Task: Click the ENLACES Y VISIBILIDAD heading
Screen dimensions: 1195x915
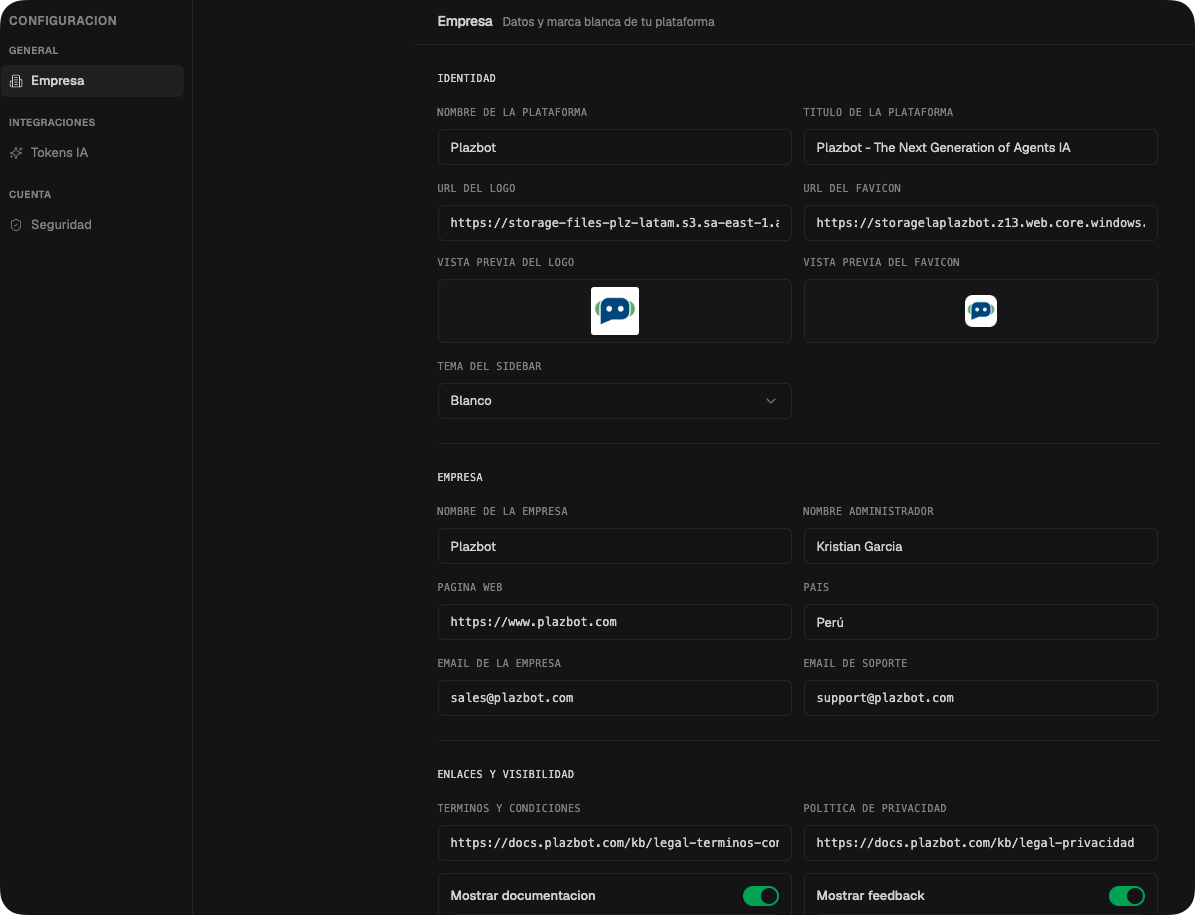Action: [506, 774]
